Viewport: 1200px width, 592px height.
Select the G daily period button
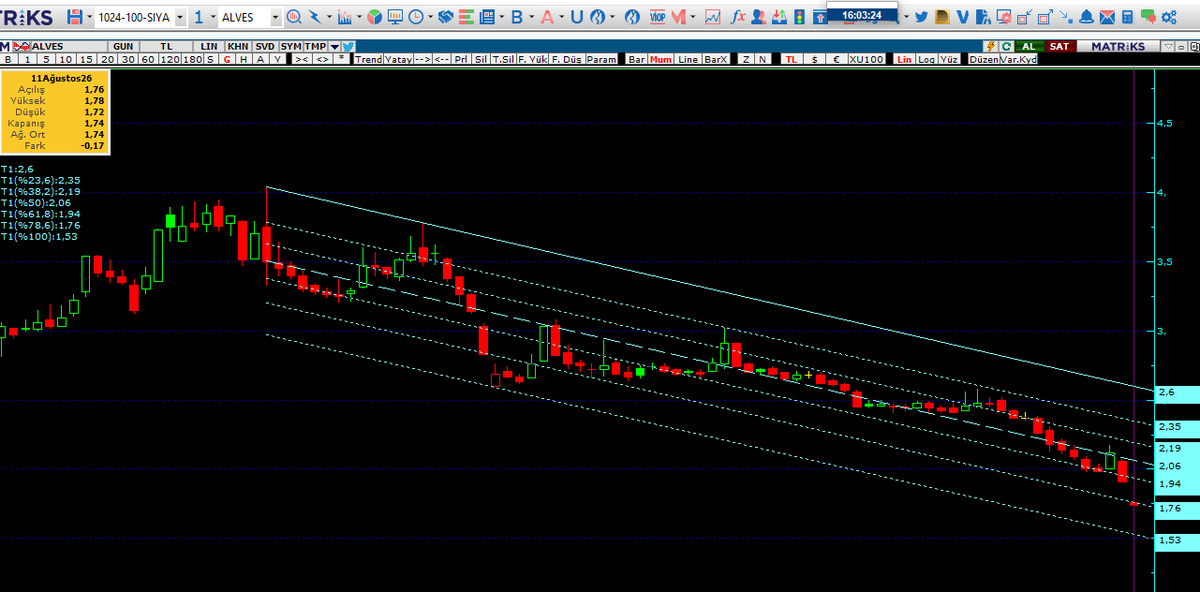227,59
